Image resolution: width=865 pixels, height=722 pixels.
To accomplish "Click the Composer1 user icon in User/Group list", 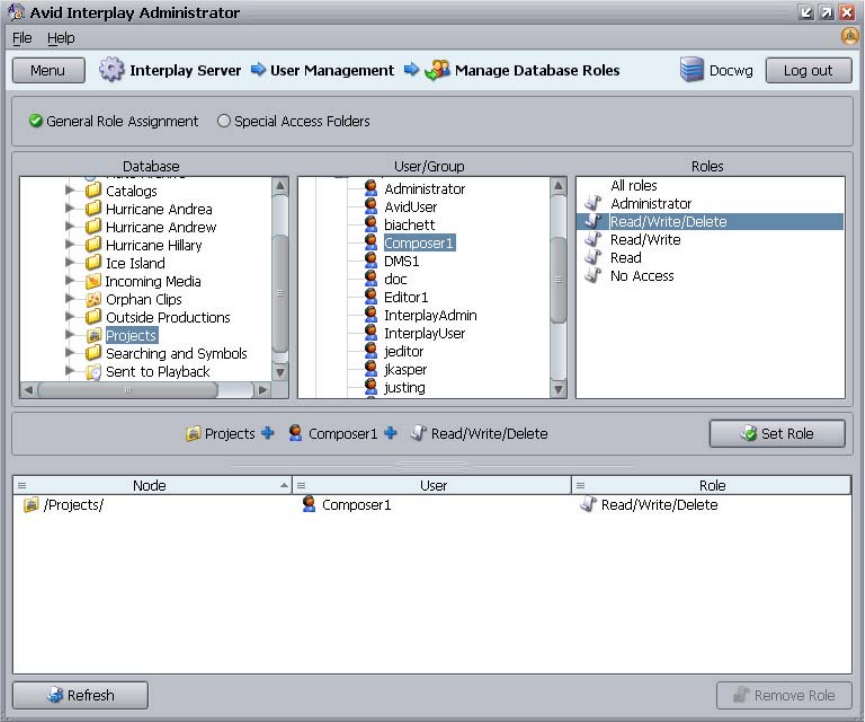I will point(371,242).
